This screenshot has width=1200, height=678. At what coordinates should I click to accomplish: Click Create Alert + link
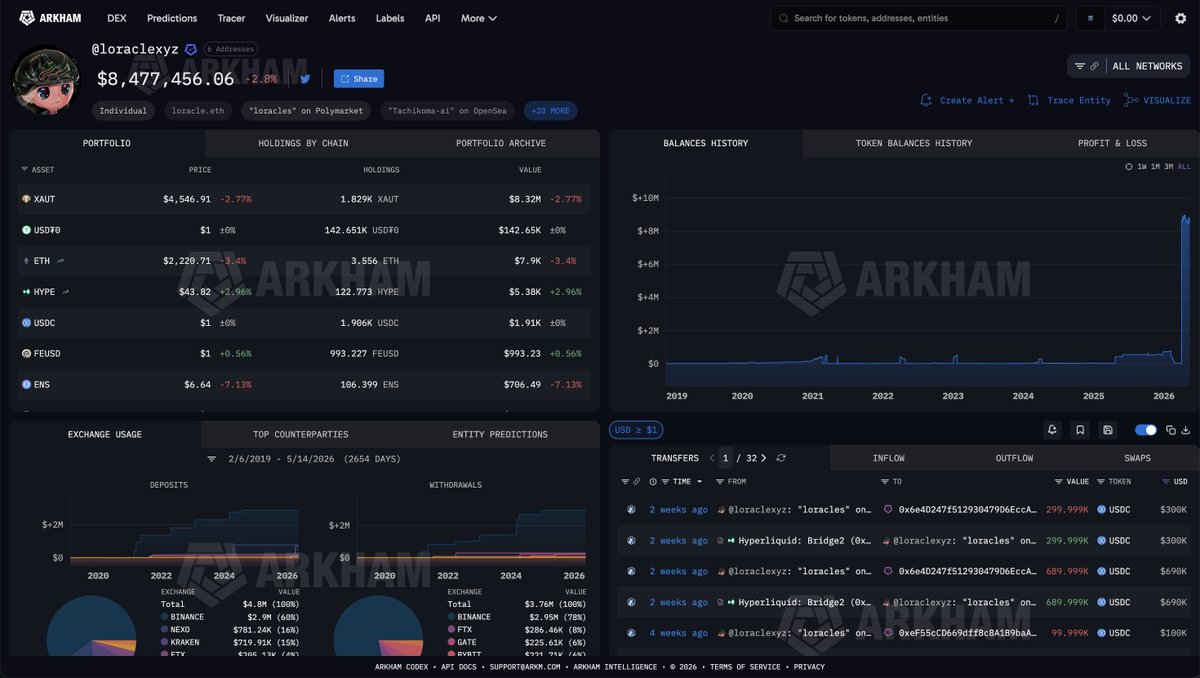[967, 100]
